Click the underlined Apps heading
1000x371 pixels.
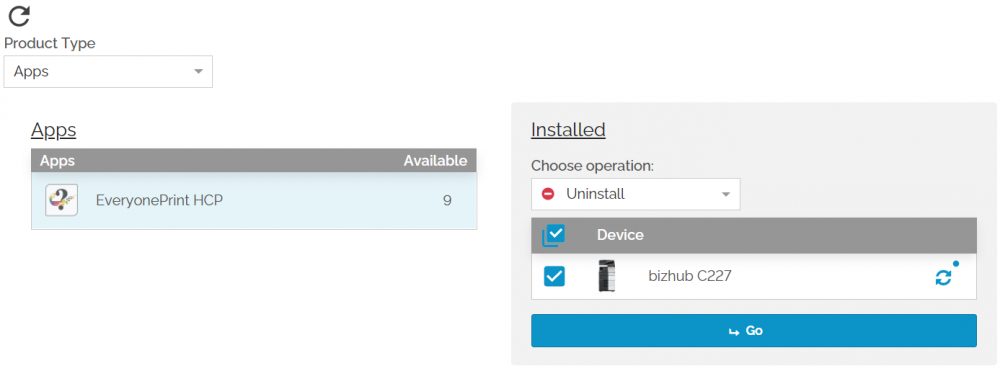pyautogui.click(x=54, y=130)
